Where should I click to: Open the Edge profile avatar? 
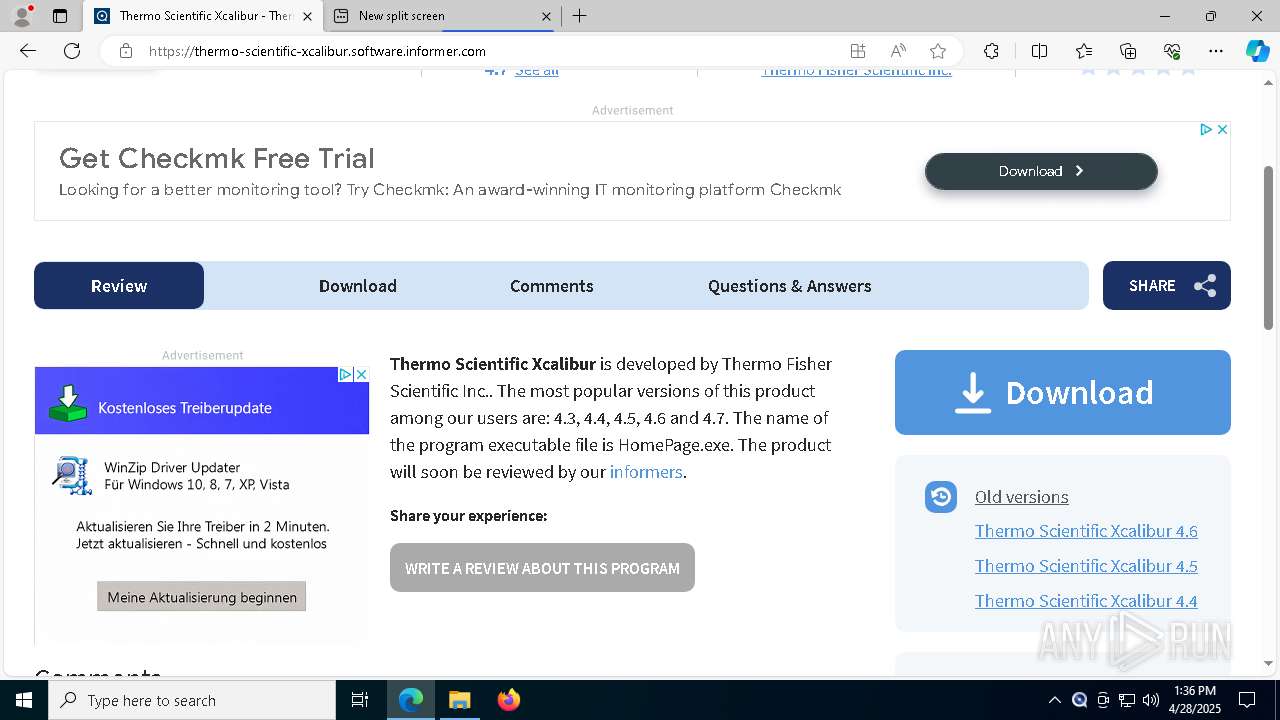[22, 15]
